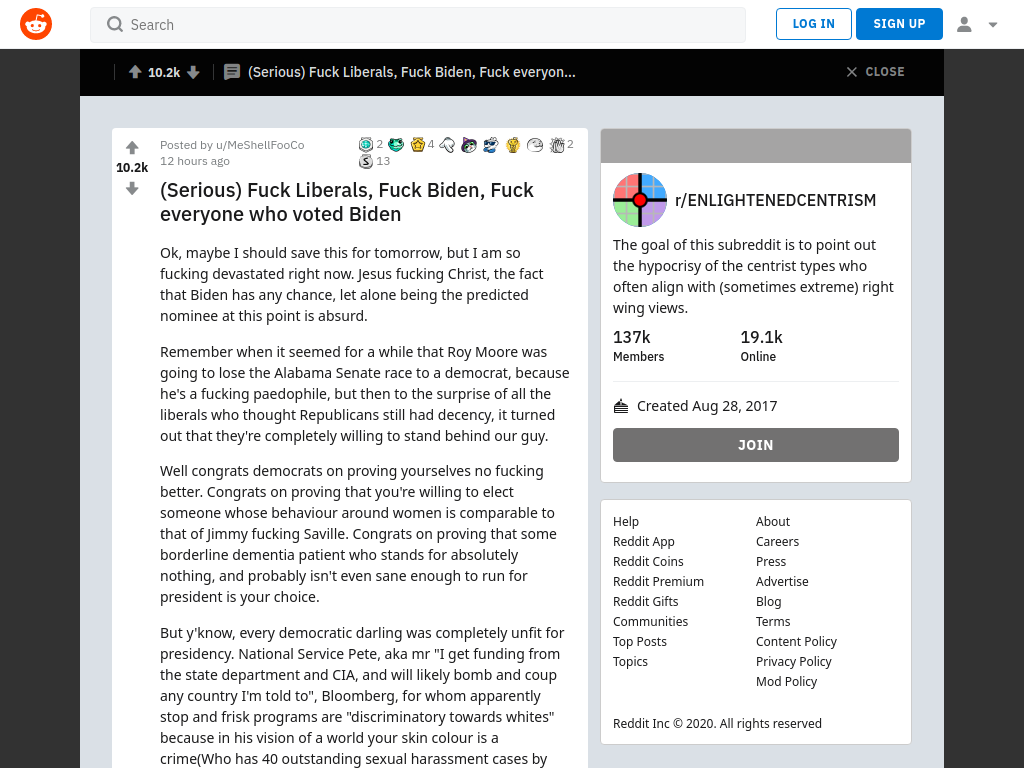This screenshot has height=768, width=1024.
Task: Open the Blog footer link
Action: point(768,601)
